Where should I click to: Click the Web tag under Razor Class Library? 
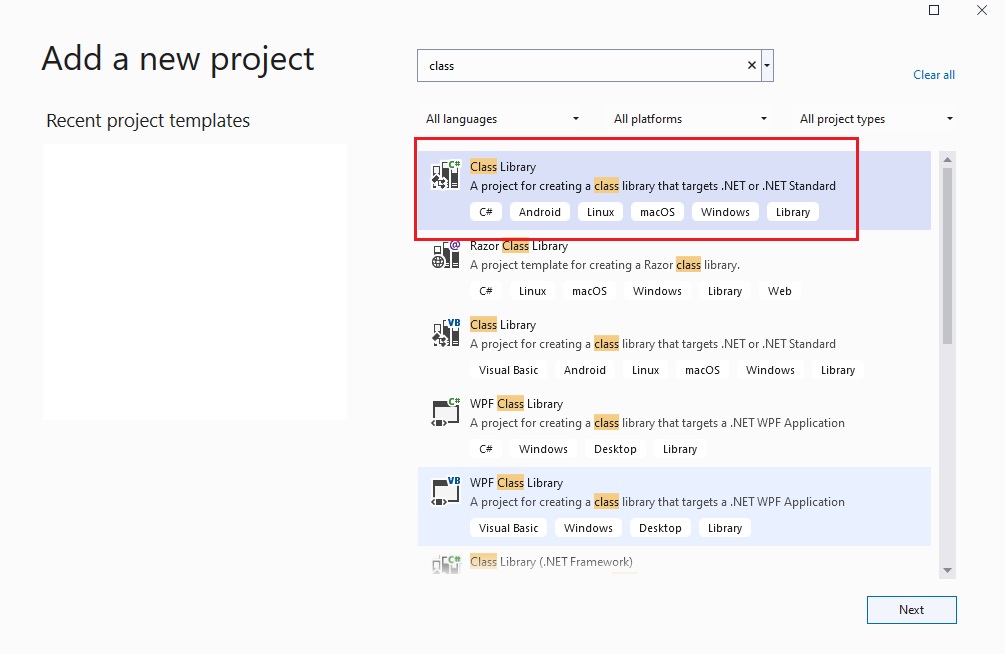click(x=779, y=291)
